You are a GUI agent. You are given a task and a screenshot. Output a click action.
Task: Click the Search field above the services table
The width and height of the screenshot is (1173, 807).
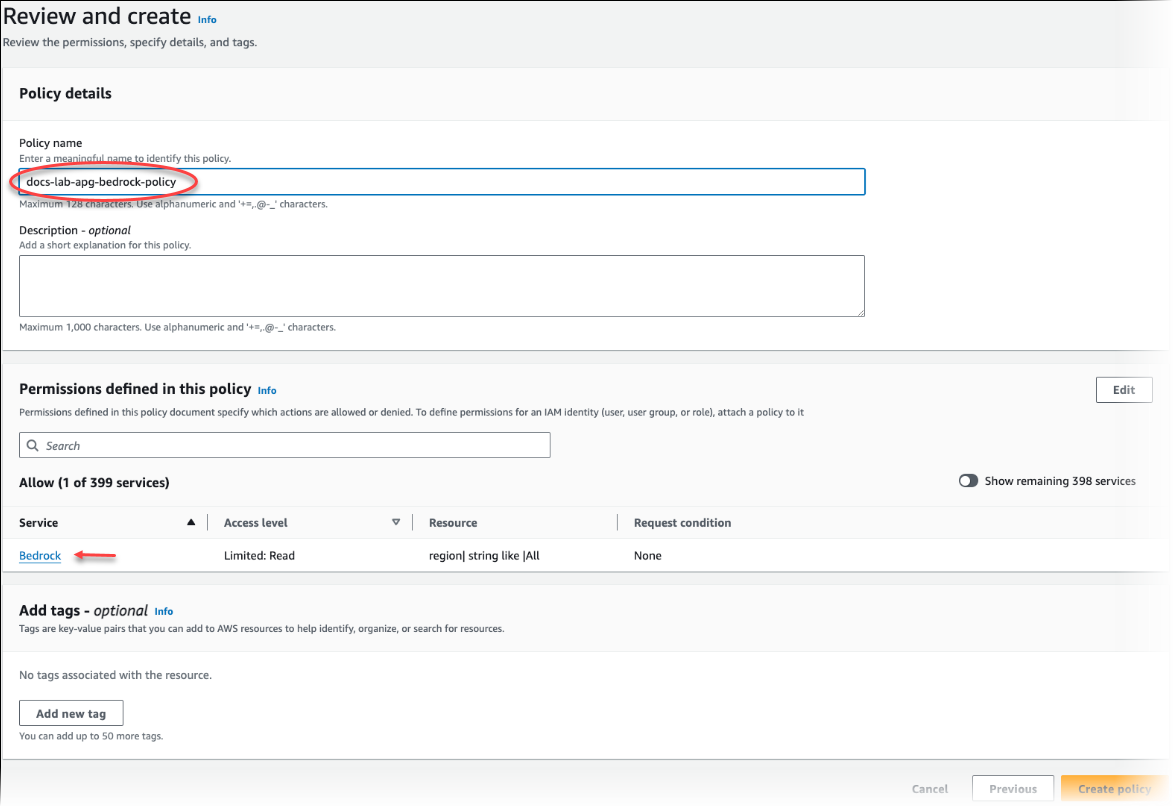coord(284,444)
